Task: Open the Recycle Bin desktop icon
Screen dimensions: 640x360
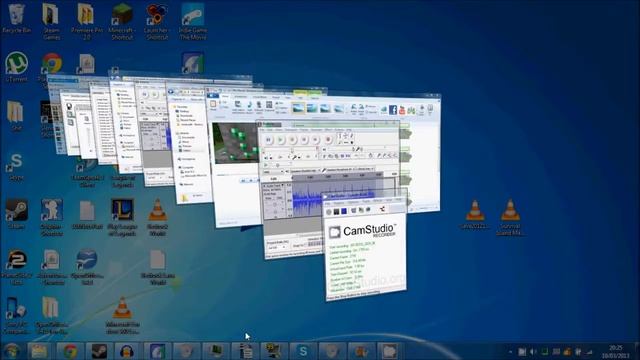Action: [16, 18]
